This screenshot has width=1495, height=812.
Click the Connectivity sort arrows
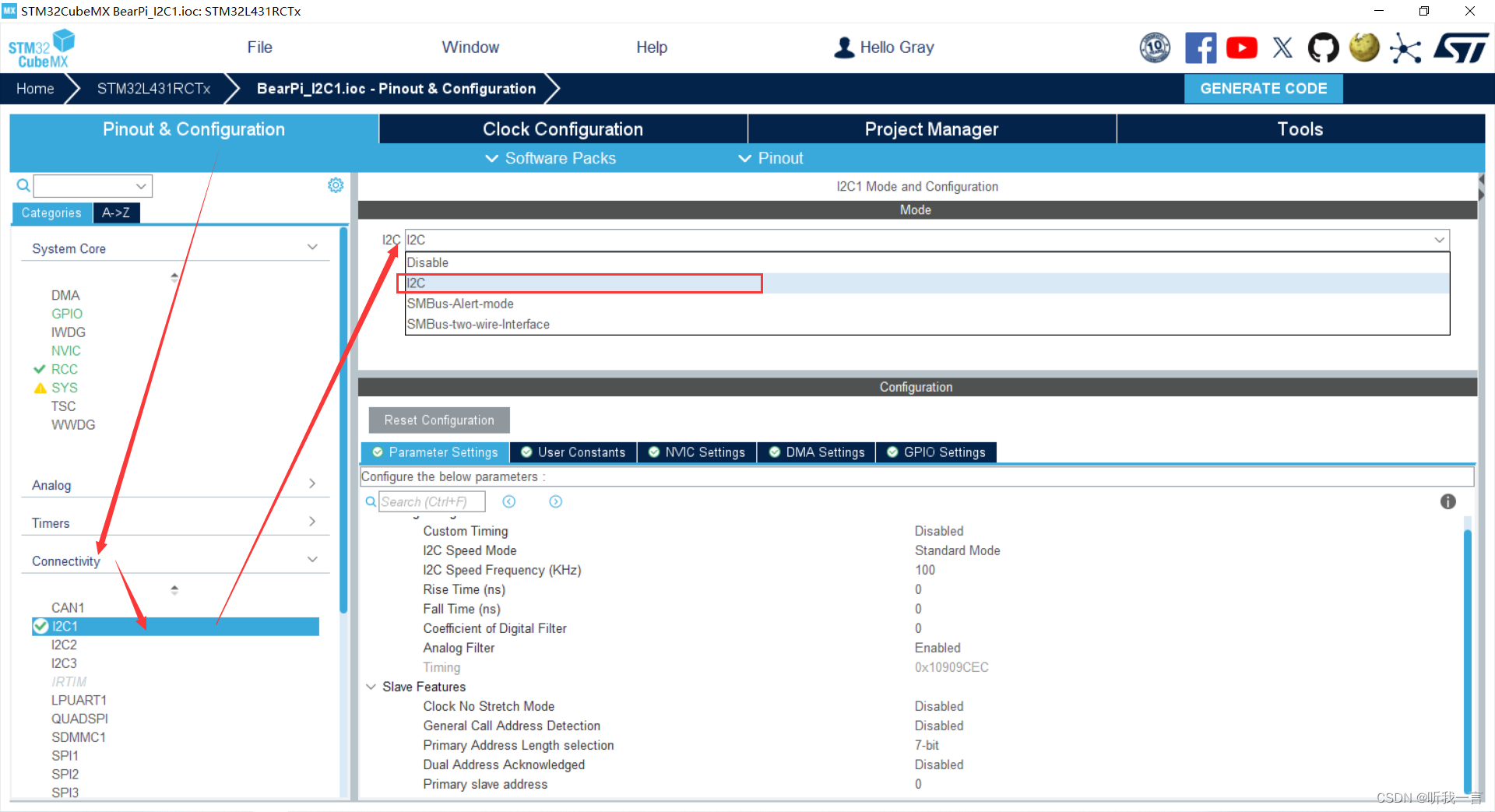tap(174, 589)
